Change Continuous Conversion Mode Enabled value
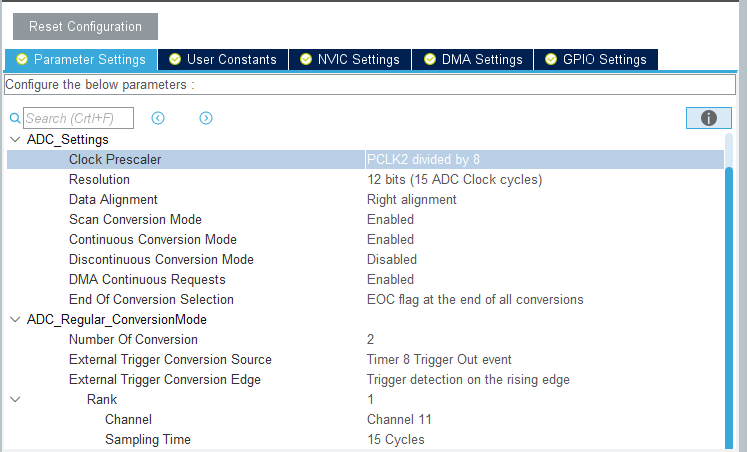The height and width of the screenshot is (452, 748). (x=391, y=240)
